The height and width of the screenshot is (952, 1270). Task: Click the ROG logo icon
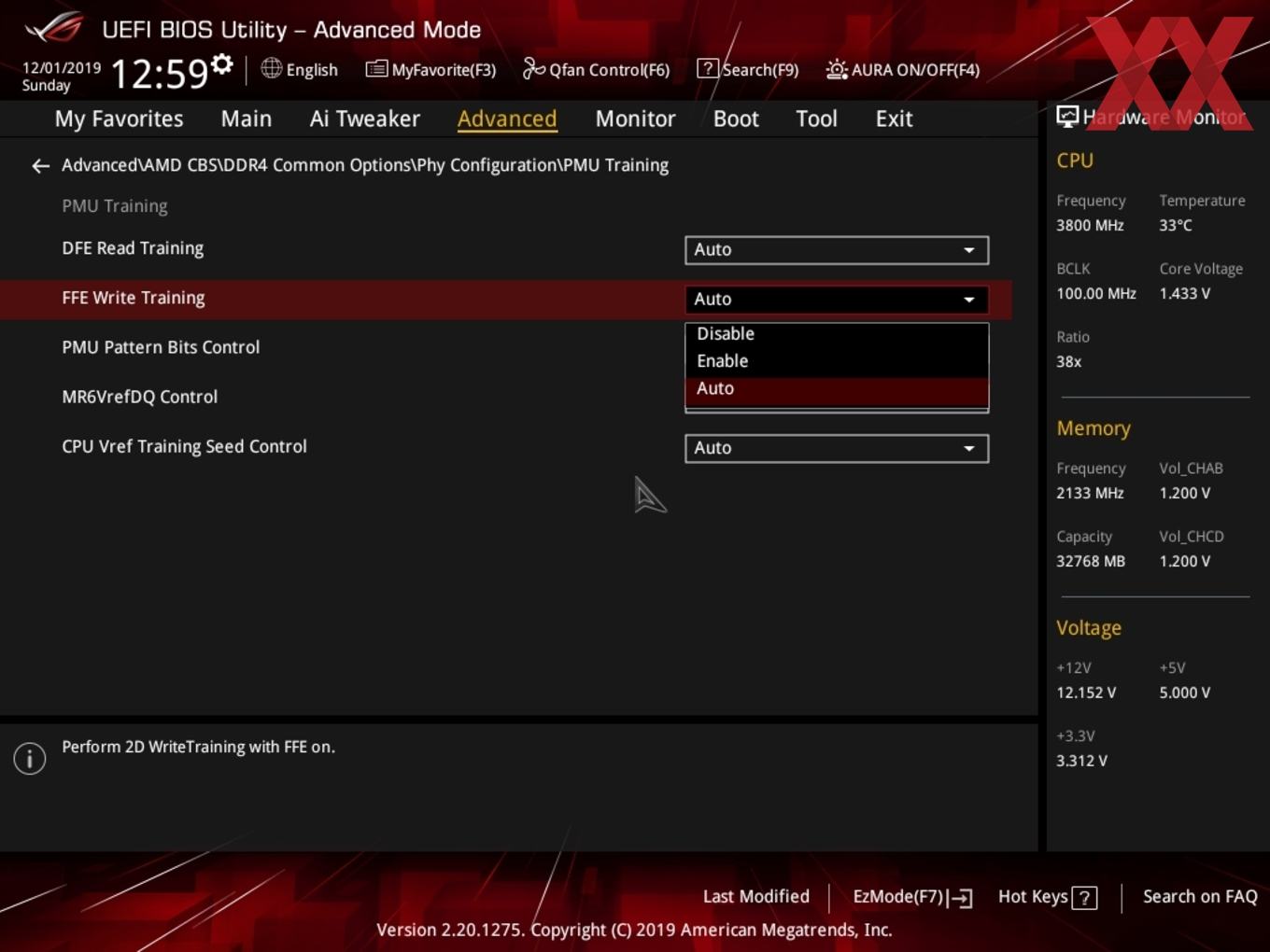click(x=54, y=28)
